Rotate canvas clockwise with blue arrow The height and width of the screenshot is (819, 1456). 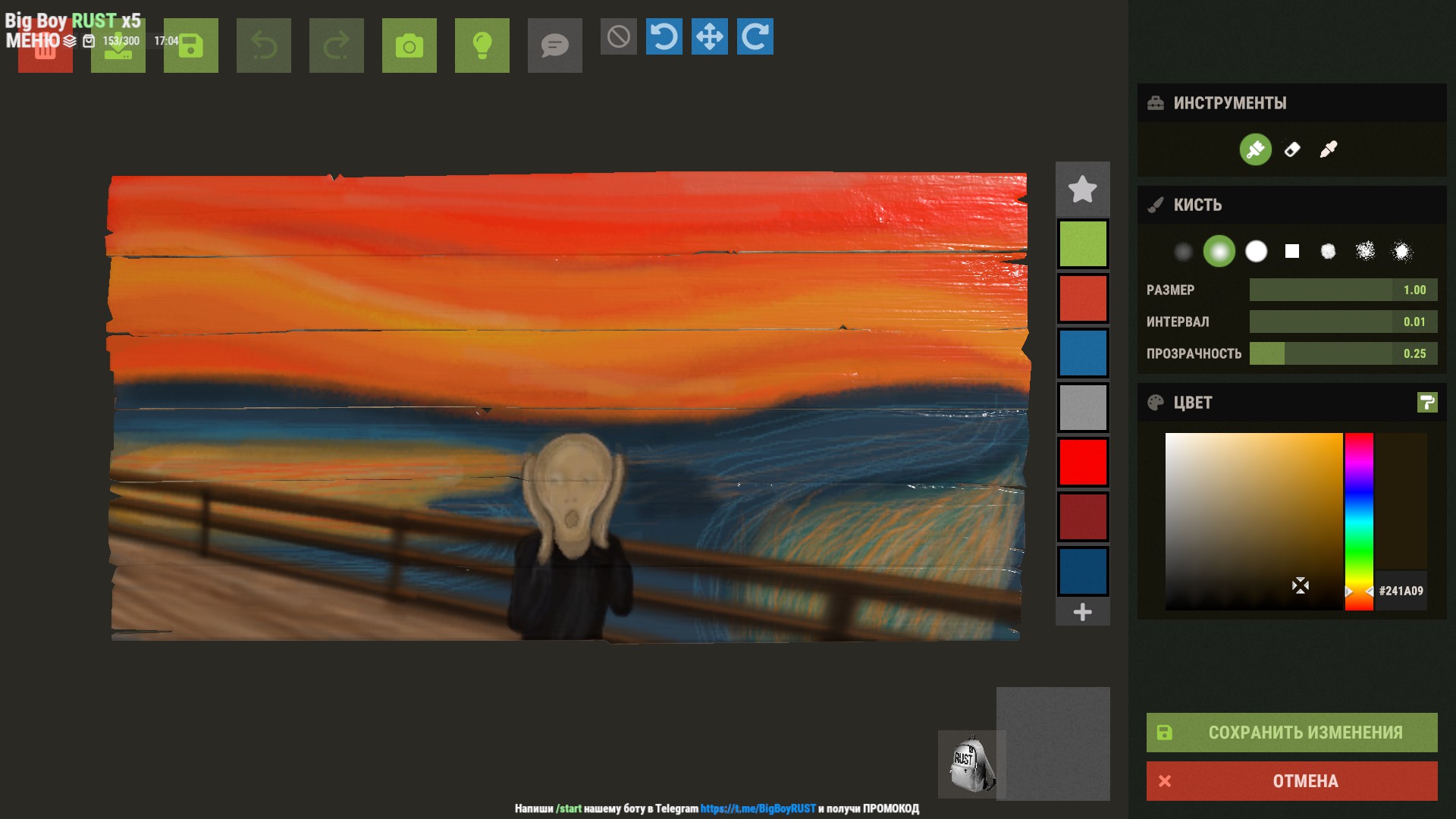click(755, 36)
